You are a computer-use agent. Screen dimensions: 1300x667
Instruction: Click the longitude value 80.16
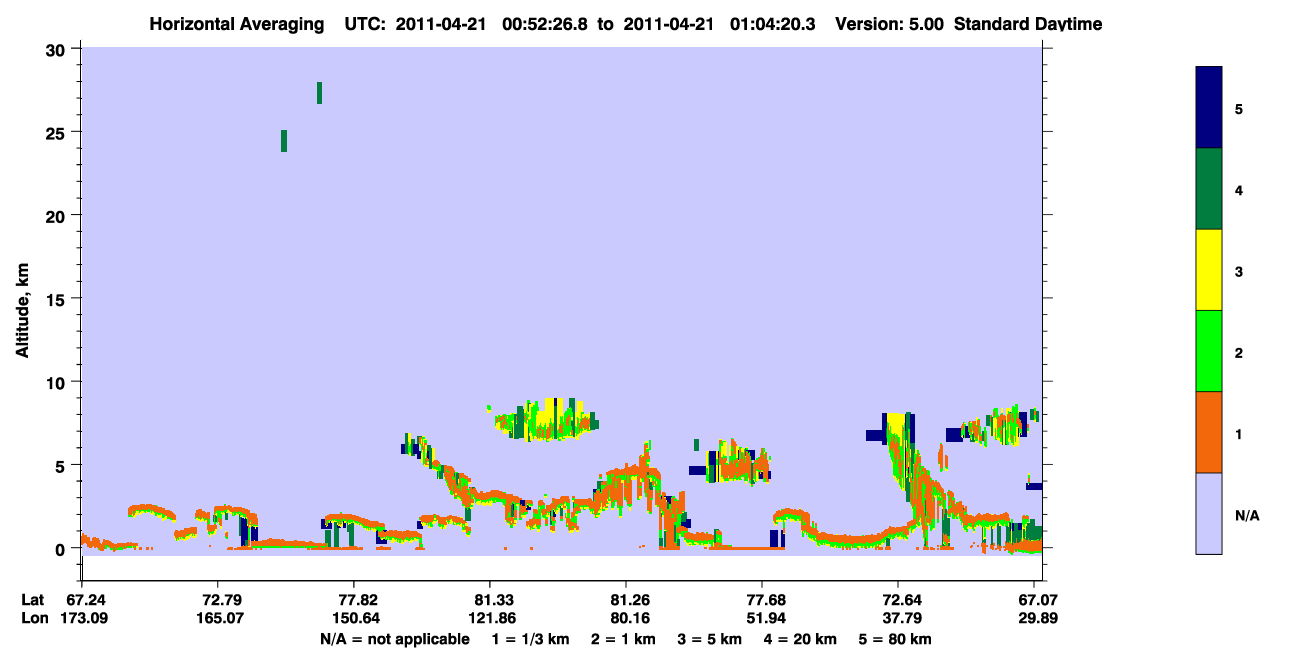[626, 618]
